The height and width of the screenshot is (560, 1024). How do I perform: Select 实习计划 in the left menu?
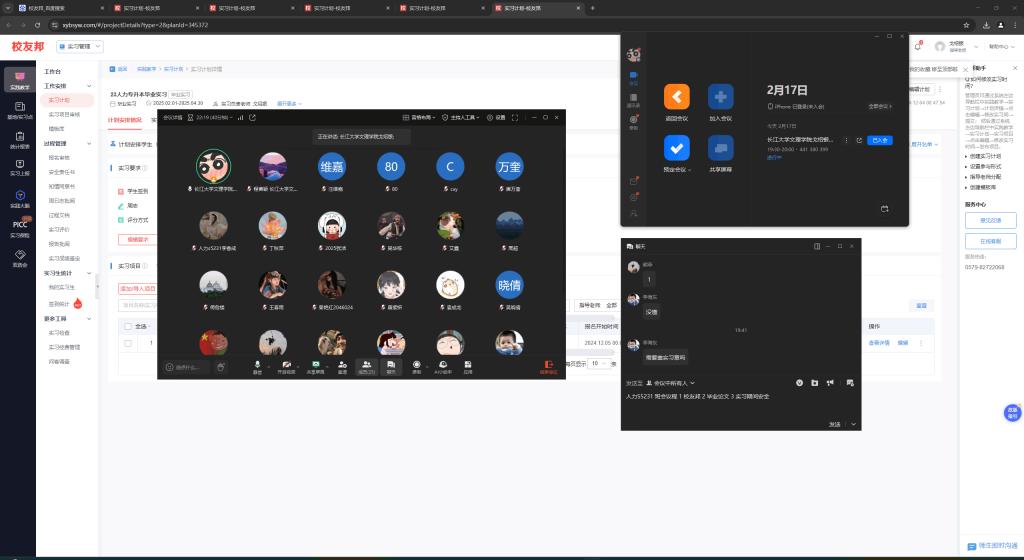pos(61,100)
